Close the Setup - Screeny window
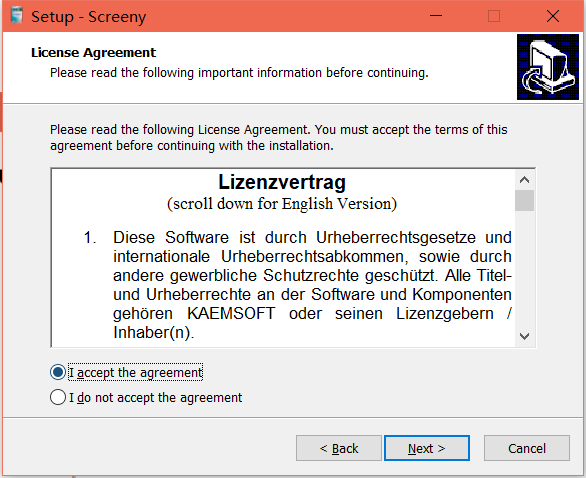 point(553,16)
